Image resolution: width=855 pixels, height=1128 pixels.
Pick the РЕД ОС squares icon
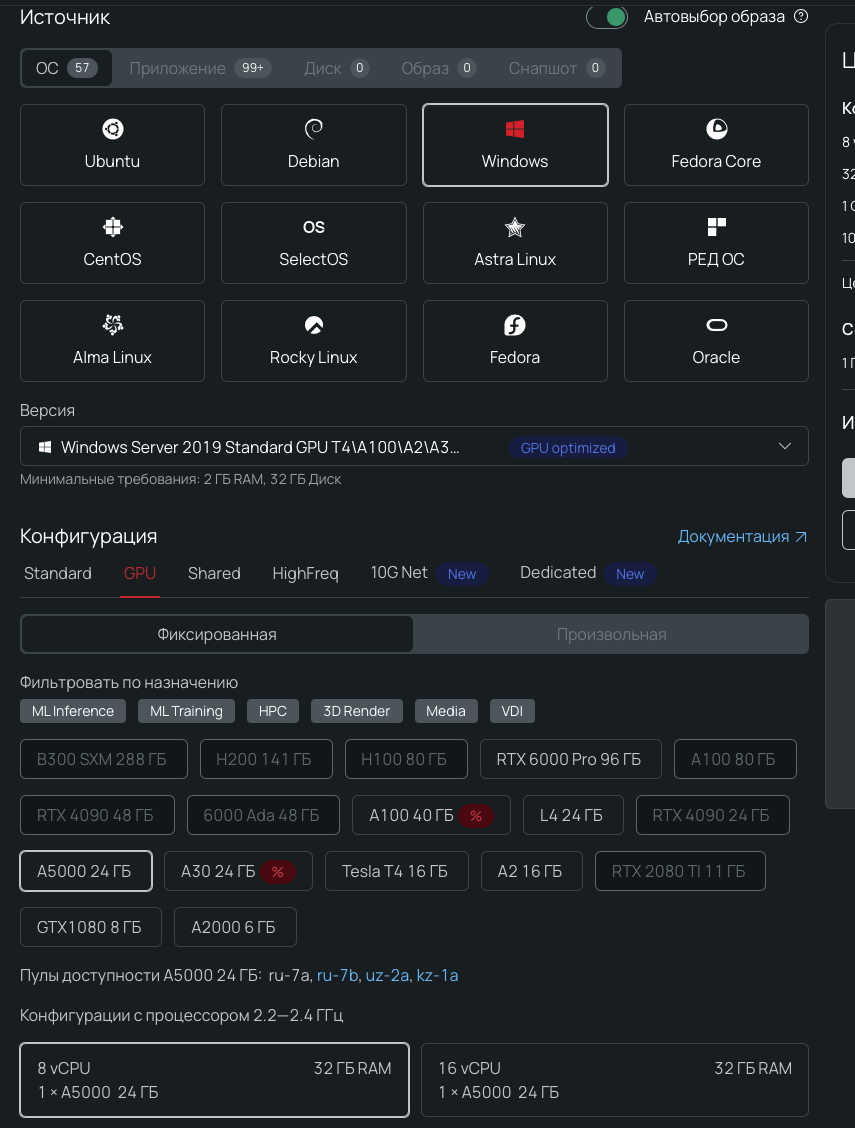point(716,227)
